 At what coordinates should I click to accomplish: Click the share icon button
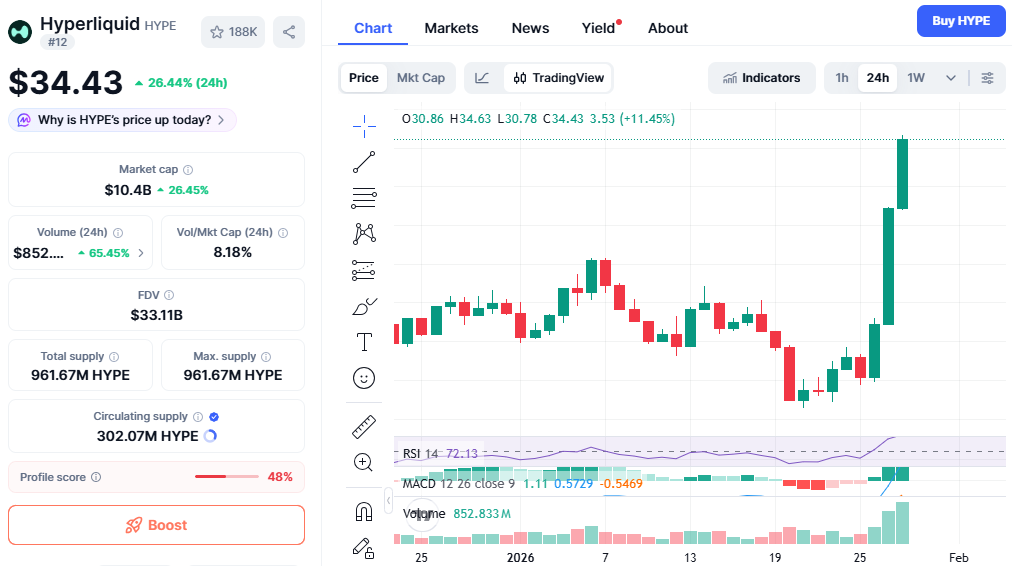pyautogui.click(x=289, y=32)
